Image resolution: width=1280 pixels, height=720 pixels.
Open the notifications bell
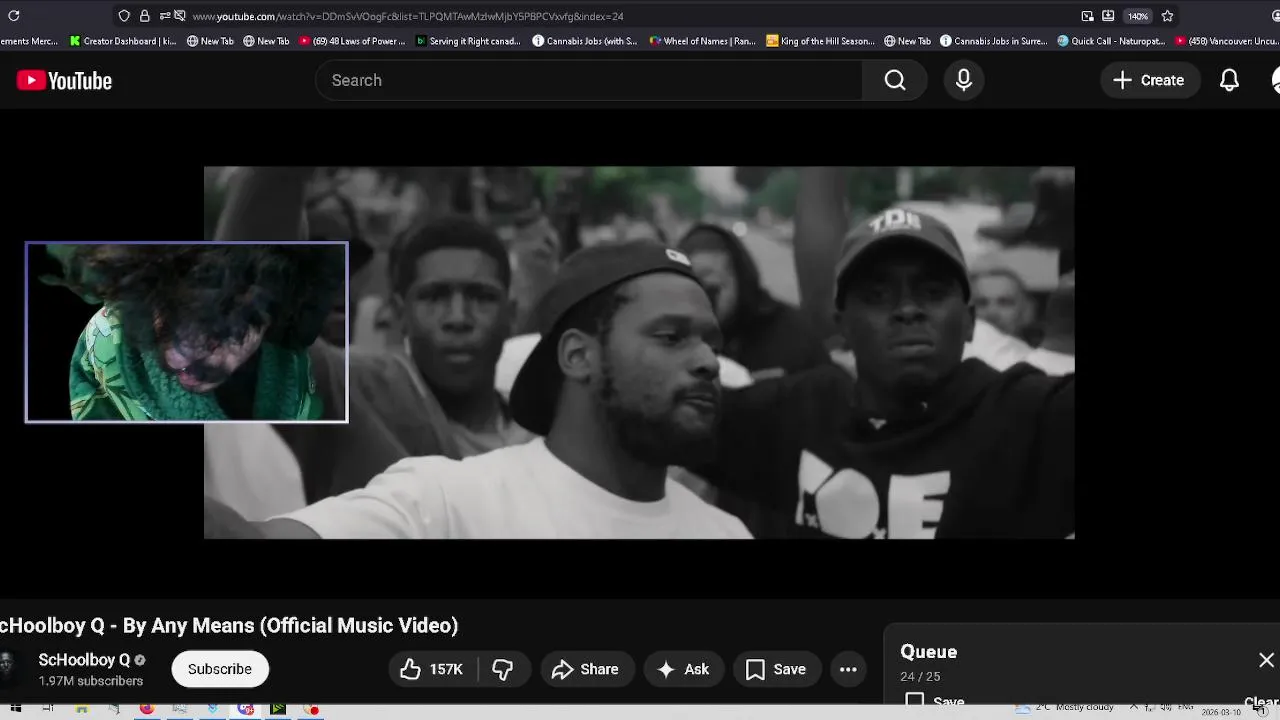pos(1229,80)
